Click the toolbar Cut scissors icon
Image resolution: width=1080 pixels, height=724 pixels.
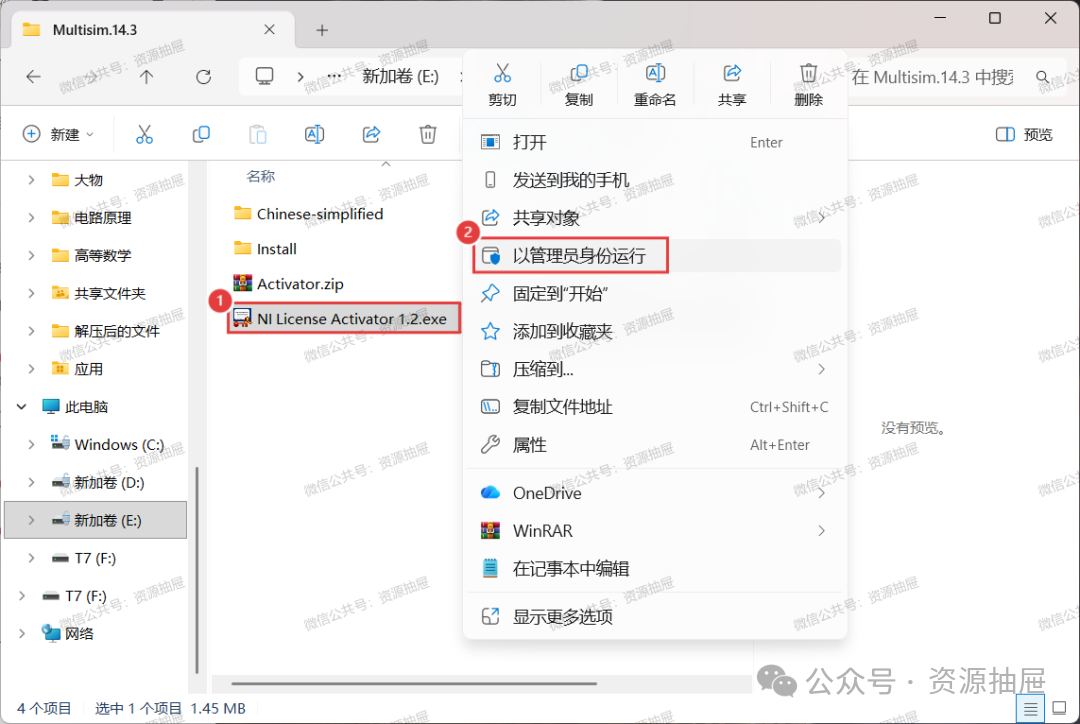click(x=144, y=134)
